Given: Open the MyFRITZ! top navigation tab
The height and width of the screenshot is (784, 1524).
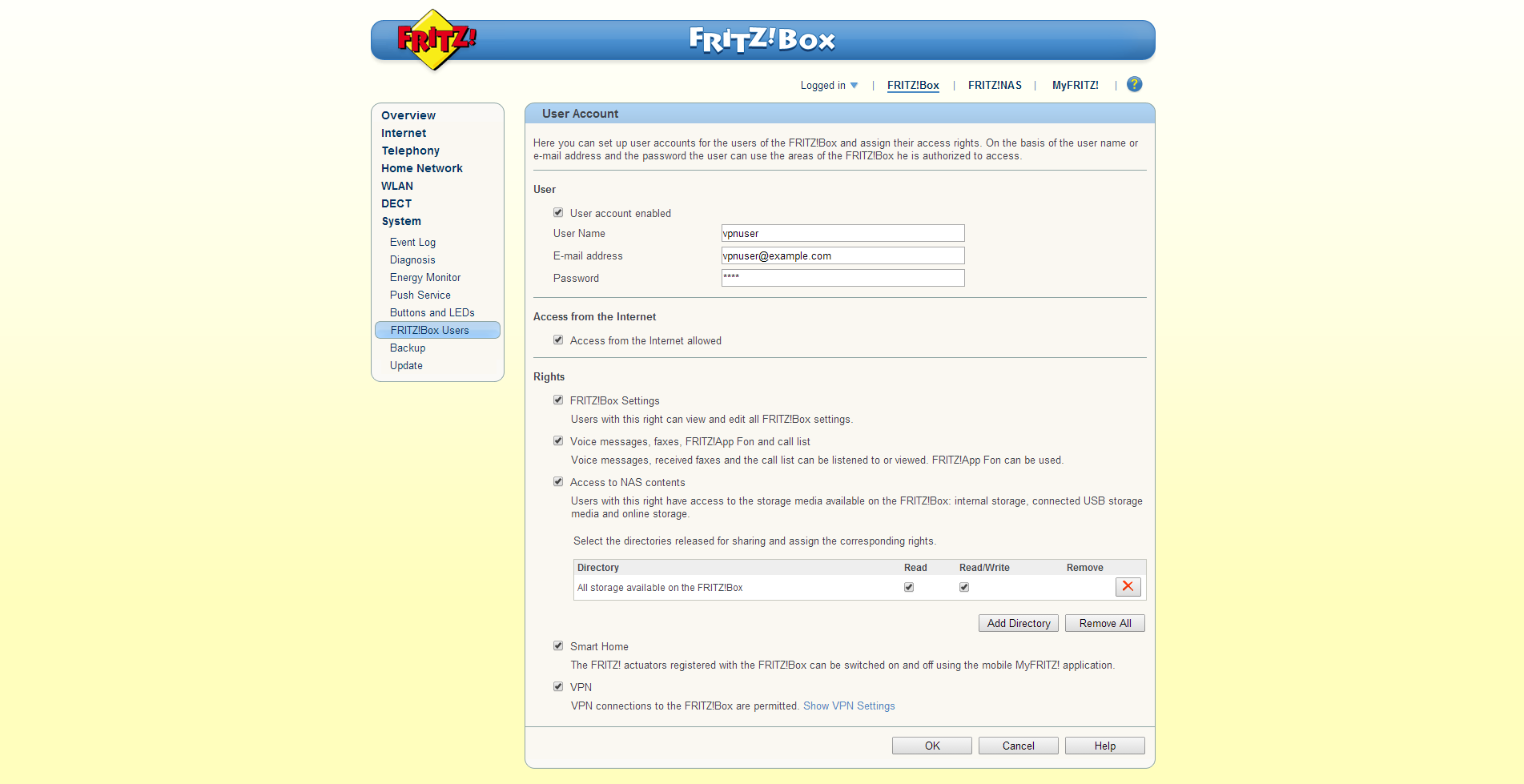Looking at the screenshot, I should [1075, 85].
